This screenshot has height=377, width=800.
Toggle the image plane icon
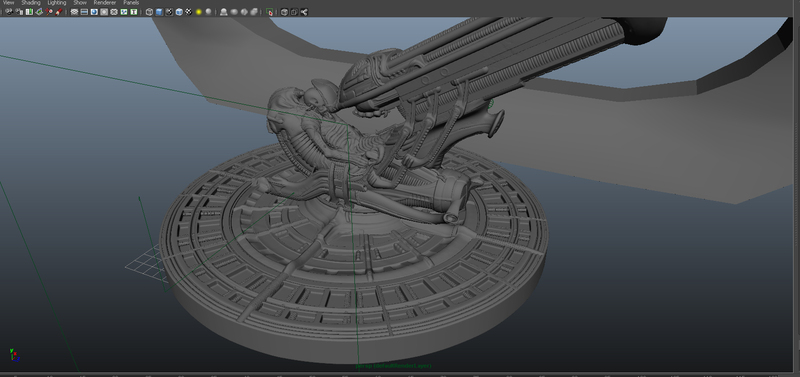point(39,12)
